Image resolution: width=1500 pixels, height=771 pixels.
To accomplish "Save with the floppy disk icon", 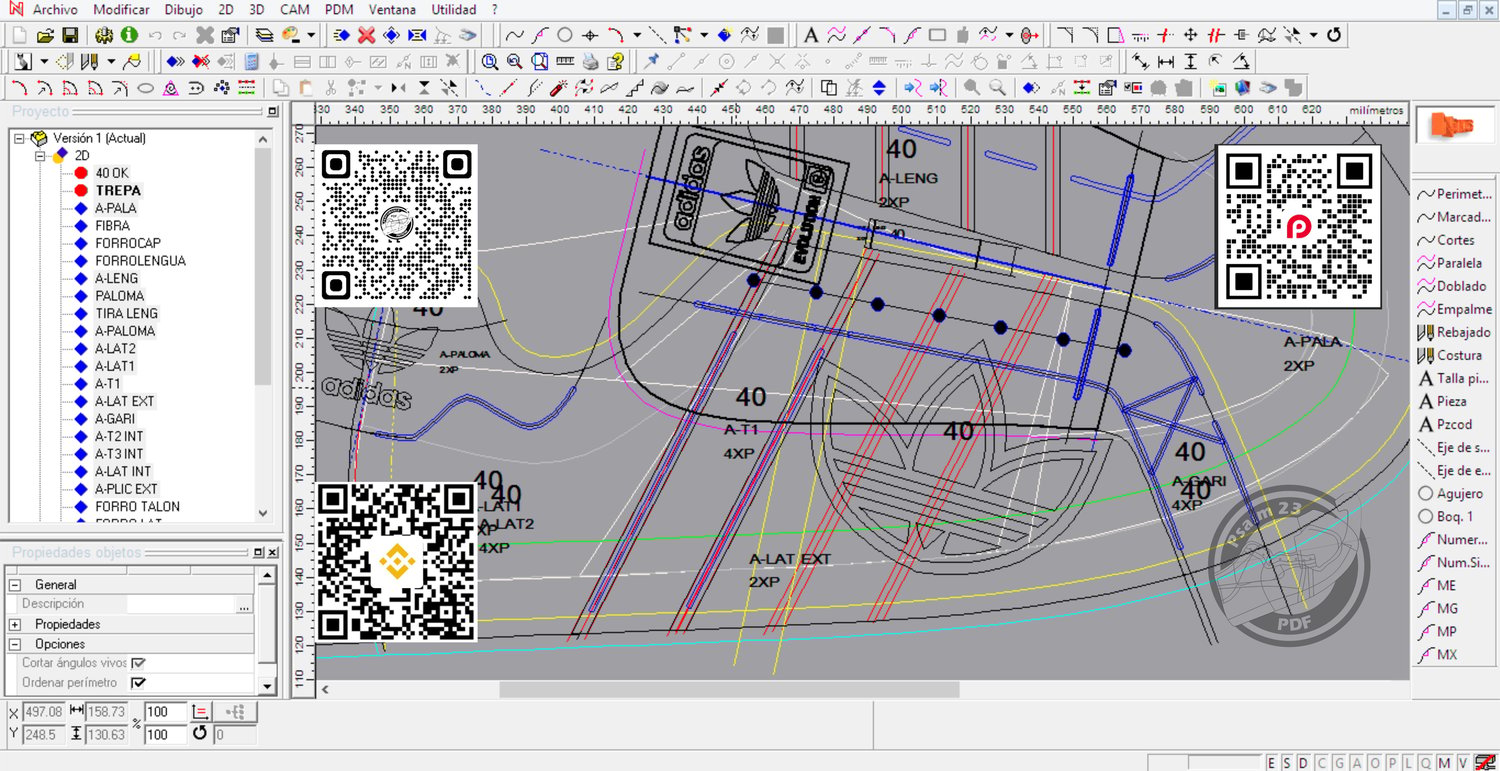I will (x=70, y=35).
